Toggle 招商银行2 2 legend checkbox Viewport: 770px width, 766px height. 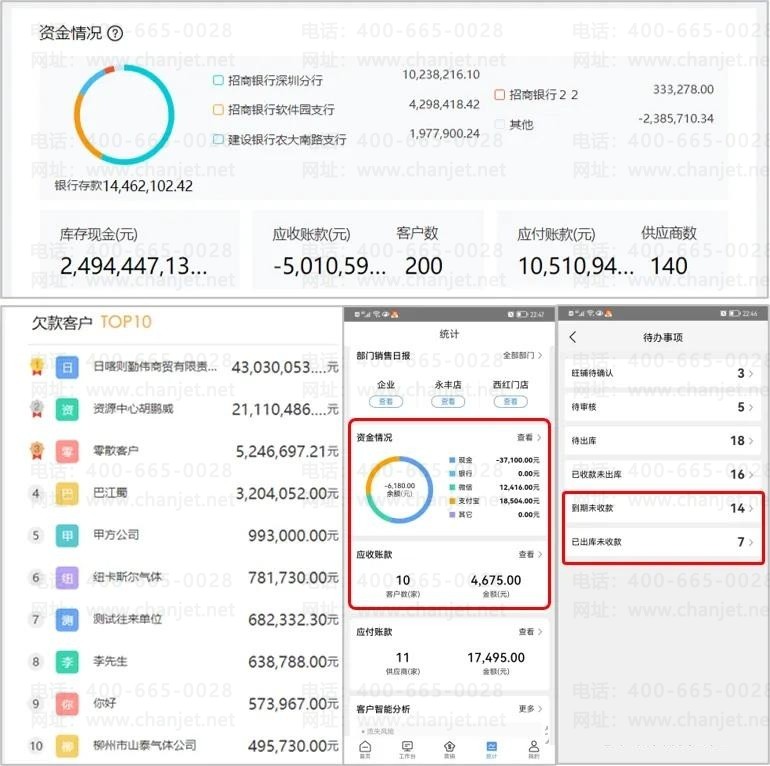coord(499,94)
